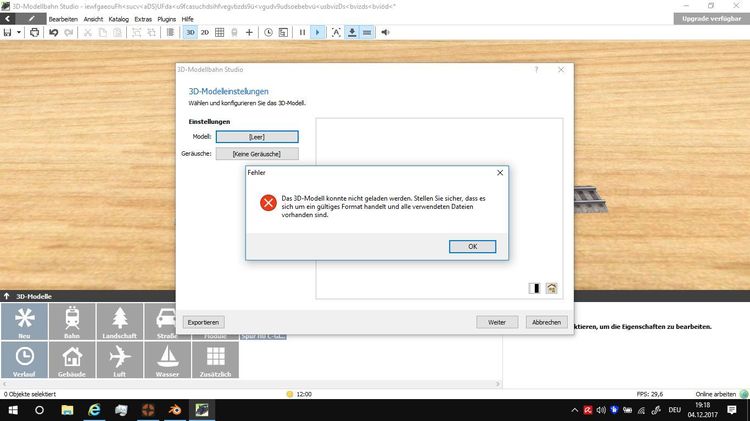Select the Zusätzlich catalog category
This screenshot has height=421, width=750.
(x=215, y=360)
